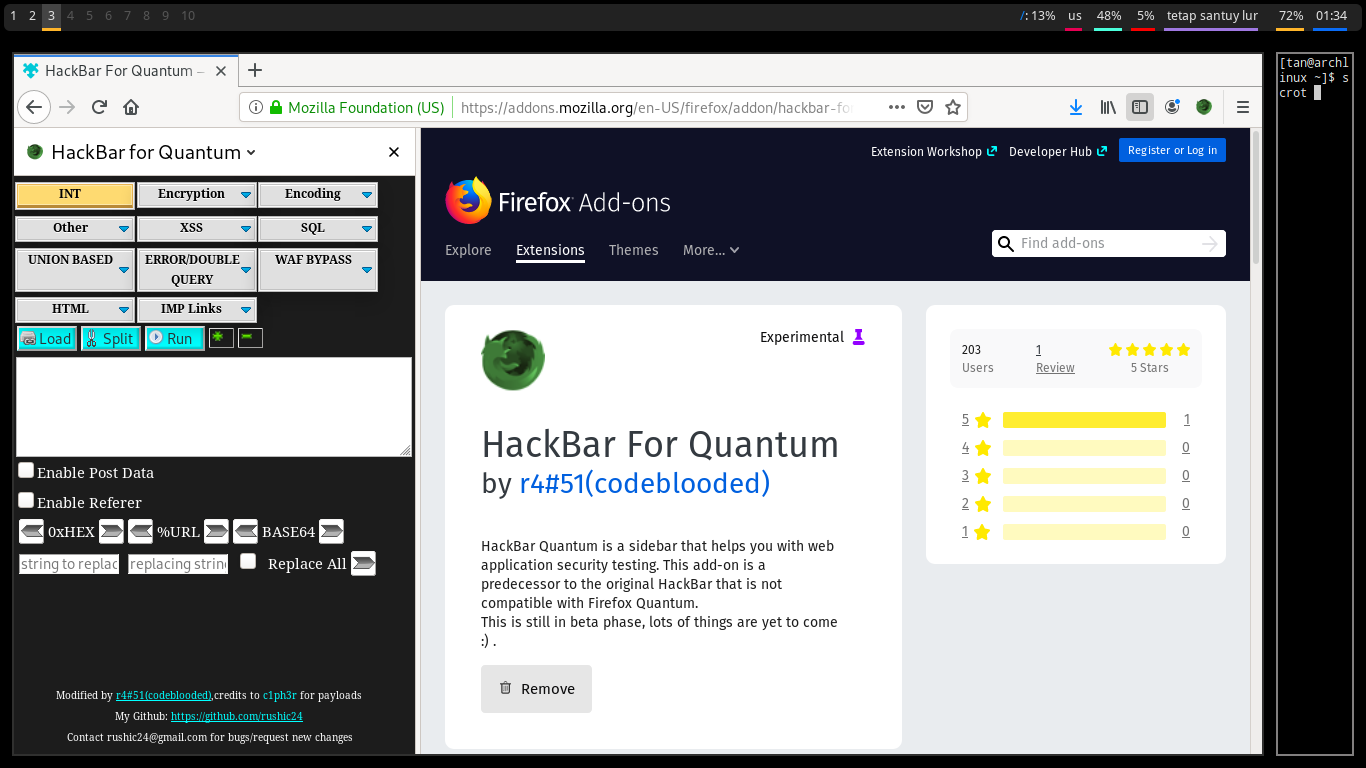Open the Developer Hub link
Viewport: 1366px width, 768px height.
(x=1058, y=151)
